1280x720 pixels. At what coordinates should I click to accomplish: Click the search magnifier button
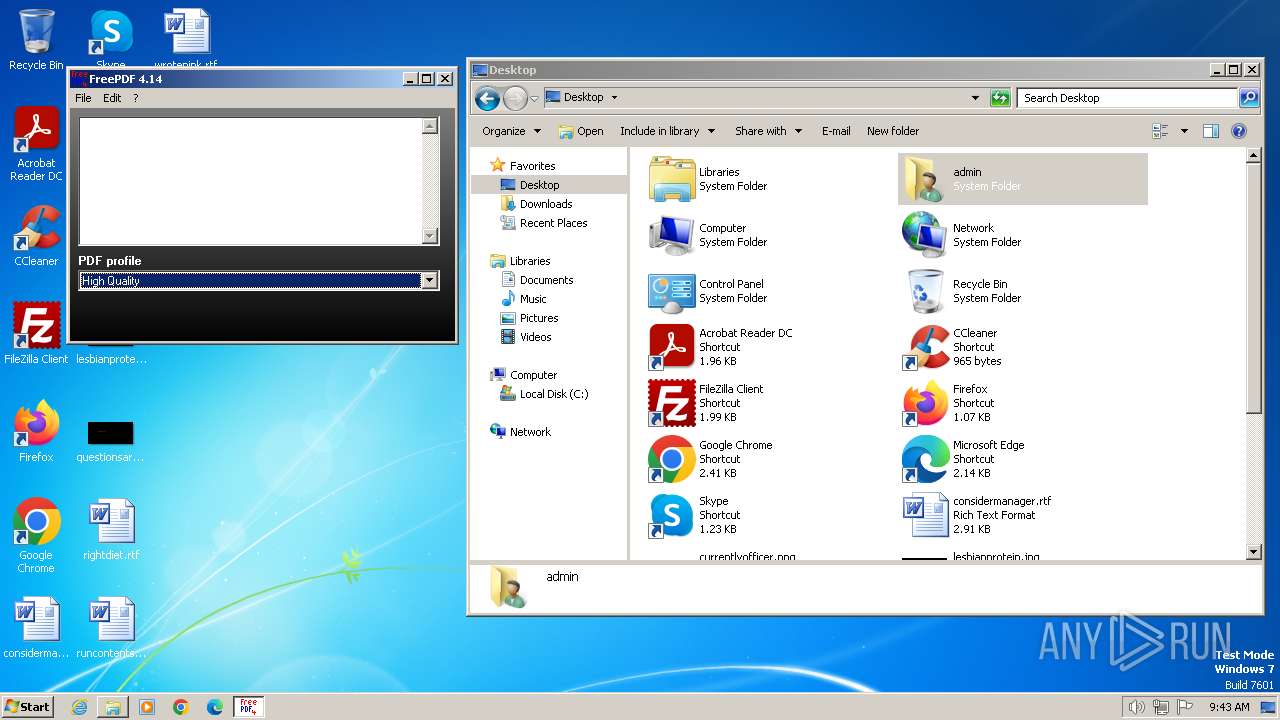coord(1248,98)
